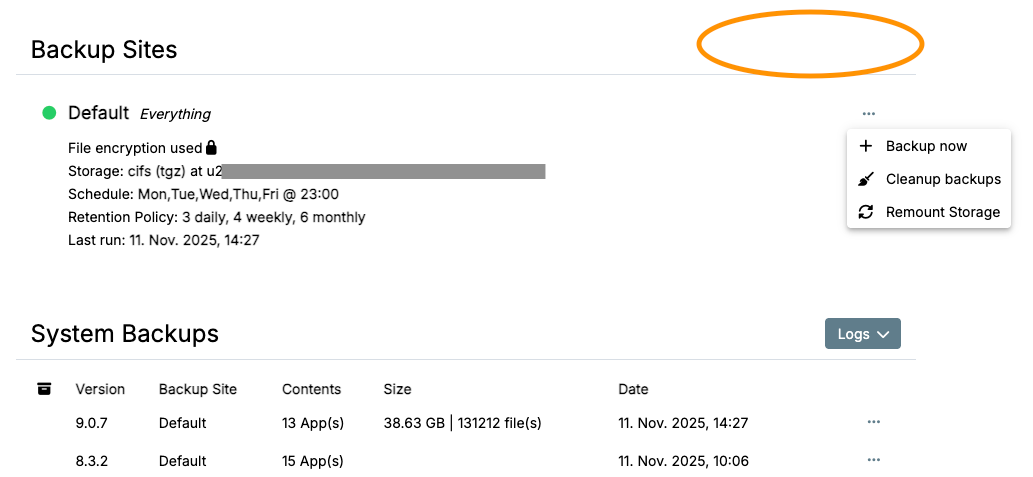Click the archive box icon in table header
Viewport: 1033px width, 477px height.
(x=44, y=389)
